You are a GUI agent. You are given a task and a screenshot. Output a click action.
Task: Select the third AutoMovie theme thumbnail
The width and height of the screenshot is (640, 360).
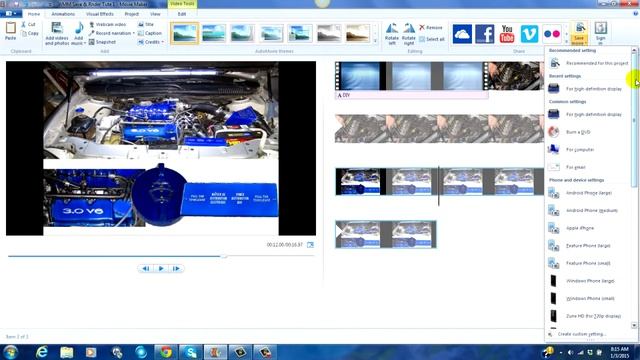pyautogui.click(x=242, y=33)
